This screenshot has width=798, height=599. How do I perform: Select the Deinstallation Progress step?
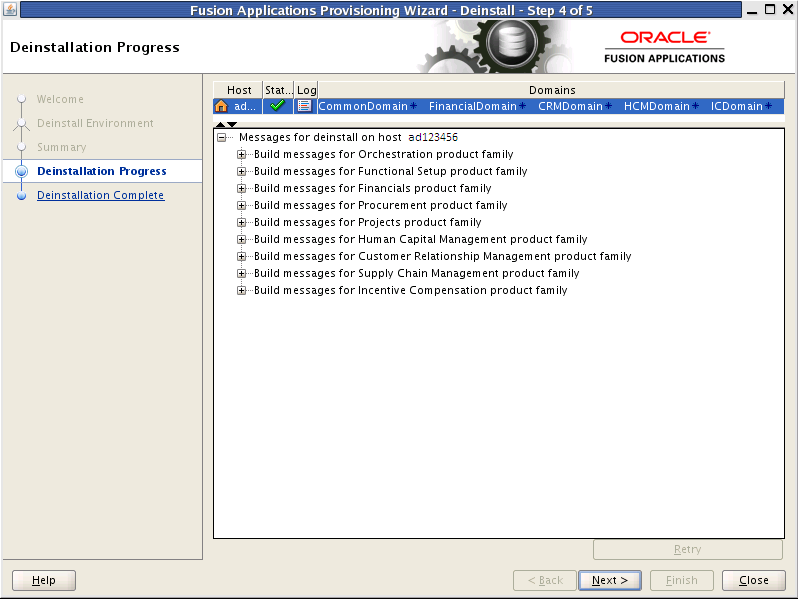click(x=102, y=171)
